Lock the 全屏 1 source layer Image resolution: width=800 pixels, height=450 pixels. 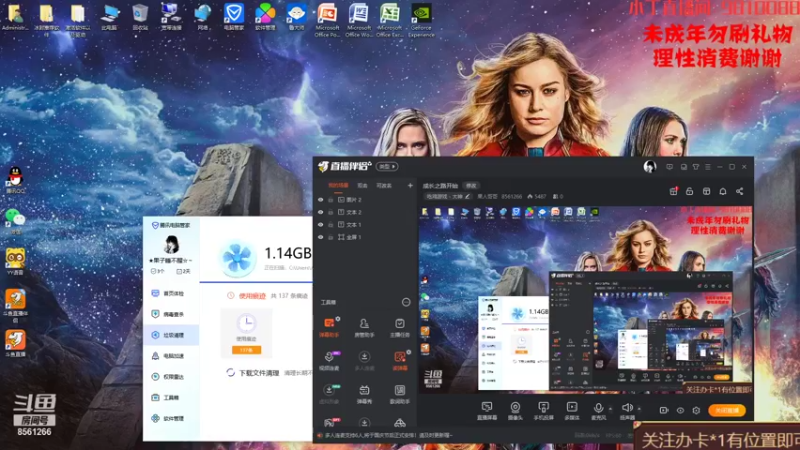(x=331, y=237)
